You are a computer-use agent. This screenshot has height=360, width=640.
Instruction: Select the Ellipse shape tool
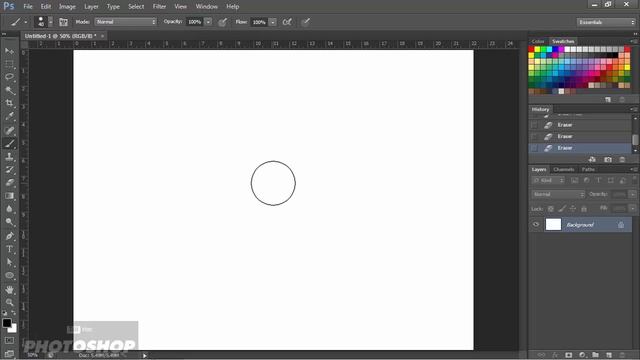[x=9, y=276]
